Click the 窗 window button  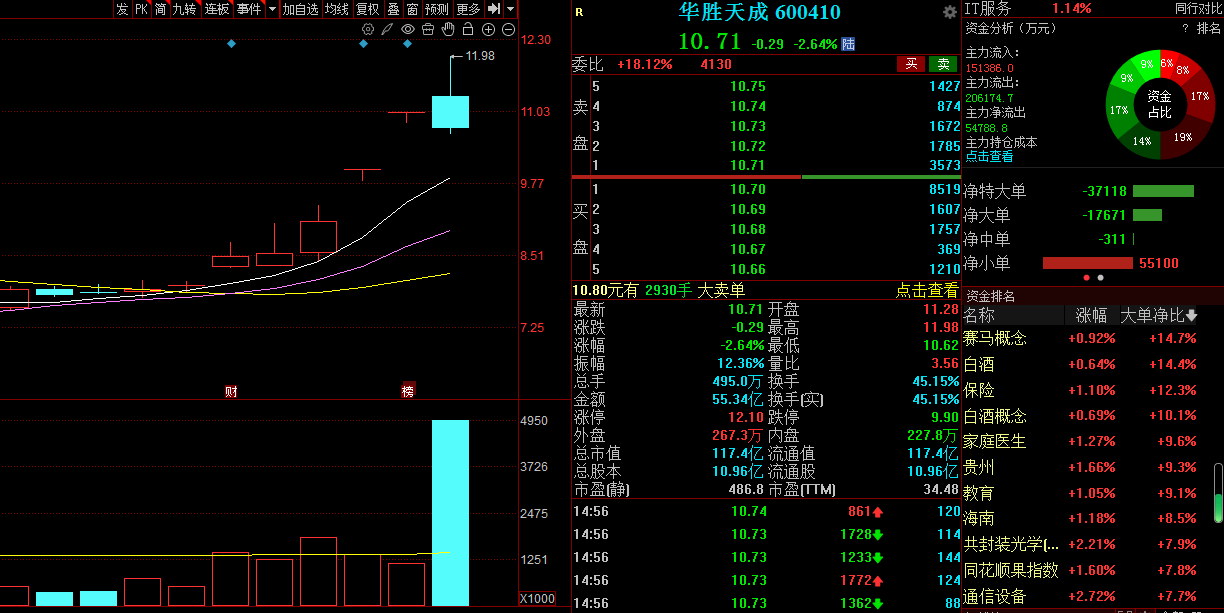(411, 9)
